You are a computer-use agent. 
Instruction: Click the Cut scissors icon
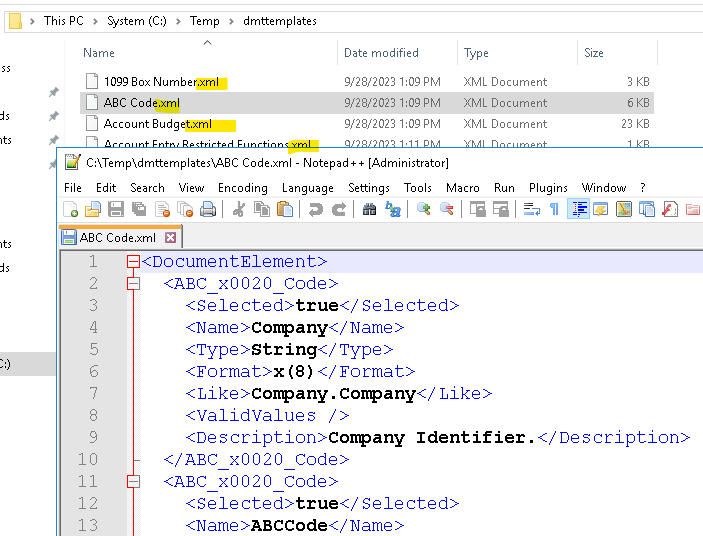pyautogui.click(x=239, y=209)
